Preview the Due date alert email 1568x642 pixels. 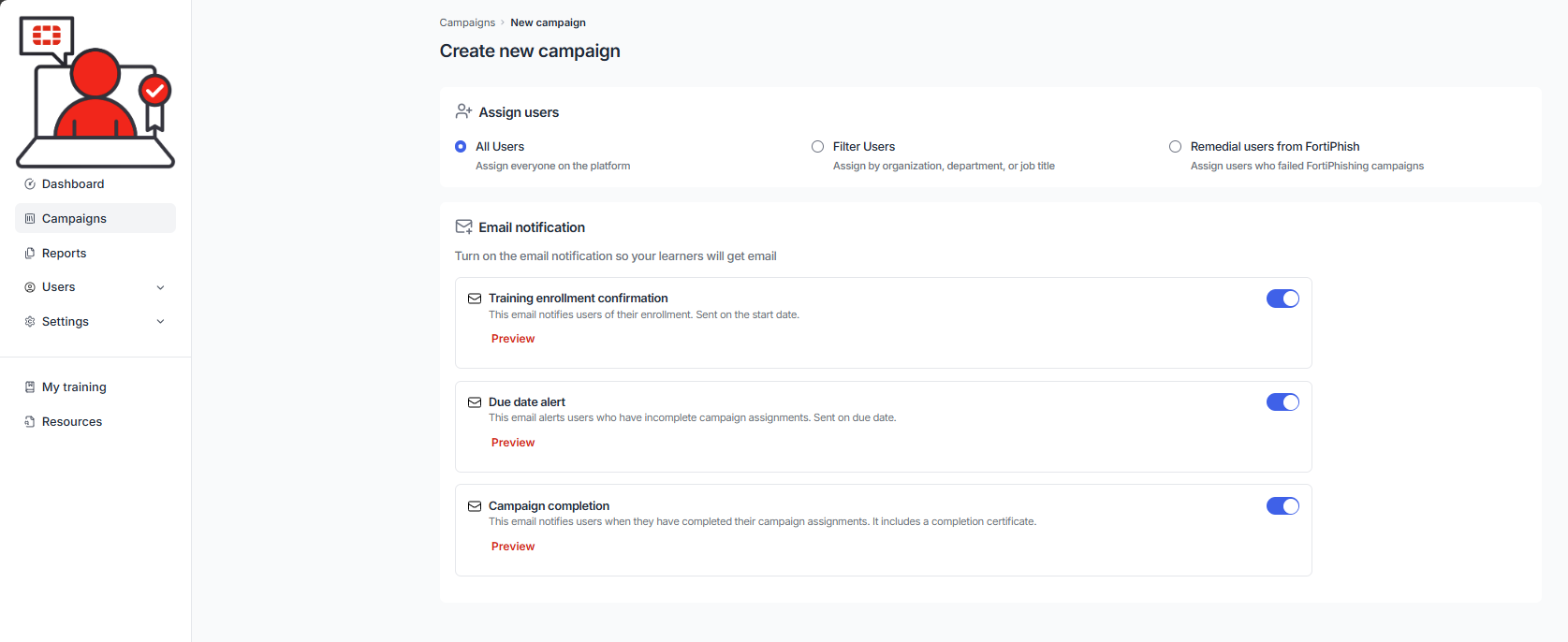tap(513, 443)
